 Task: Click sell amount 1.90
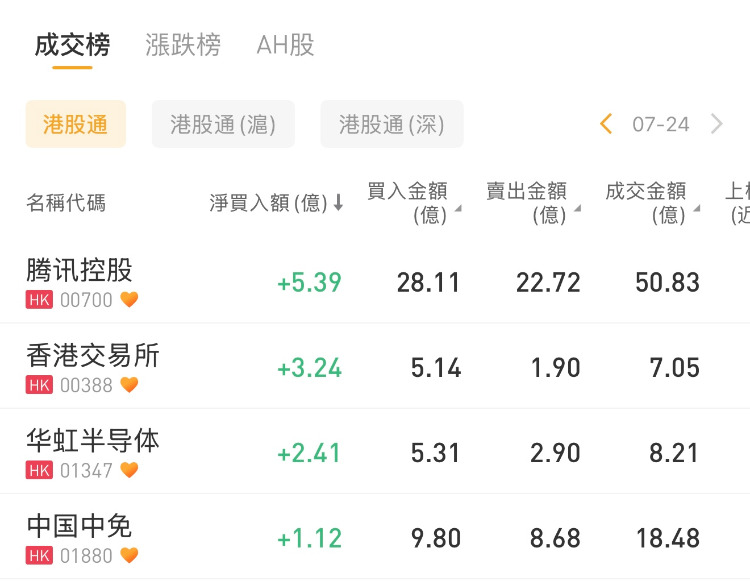pos(556,368)
